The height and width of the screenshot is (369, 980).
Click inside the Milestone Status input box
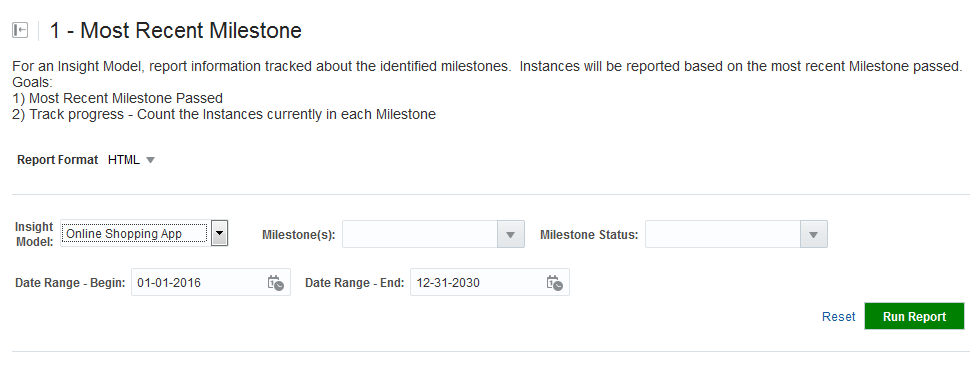[x=723, y=235]
